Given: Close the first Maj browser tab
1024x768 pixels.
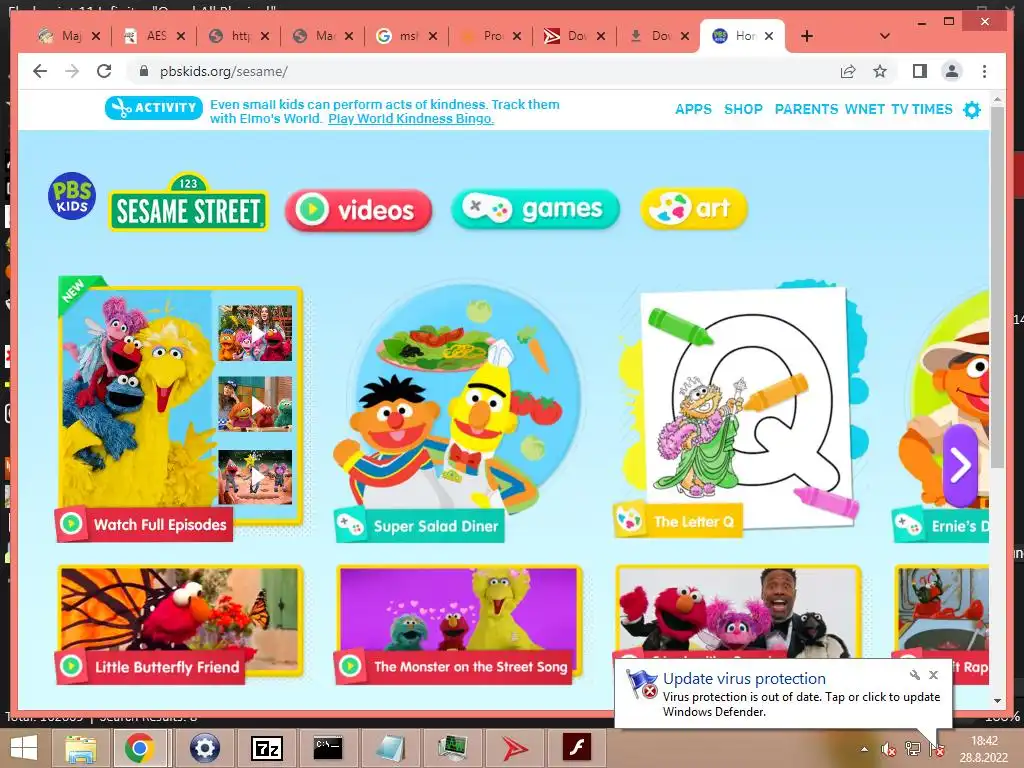Looking at the screenshot, I should pos(96,36).
